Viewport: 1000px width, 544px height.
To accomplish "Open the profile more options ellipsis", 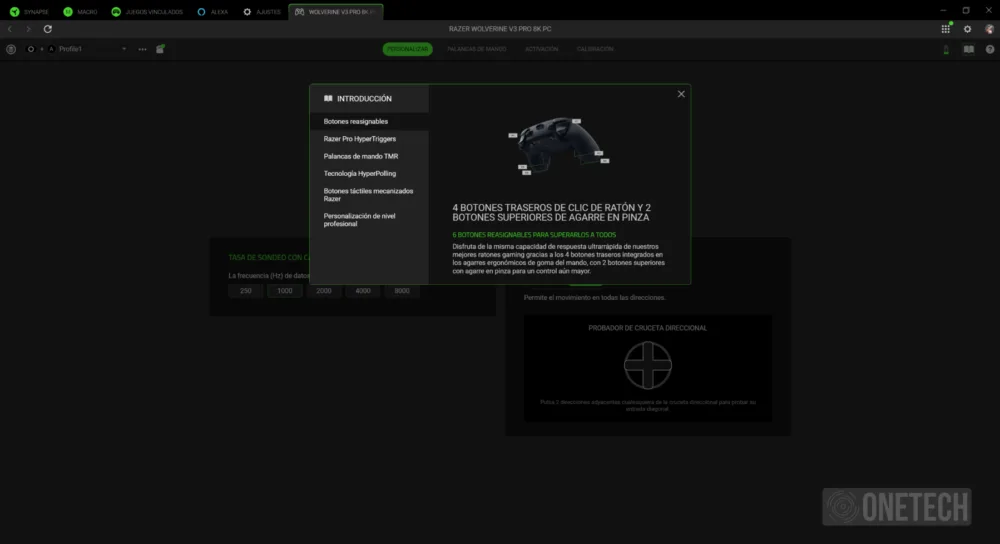I will [142, 49].
